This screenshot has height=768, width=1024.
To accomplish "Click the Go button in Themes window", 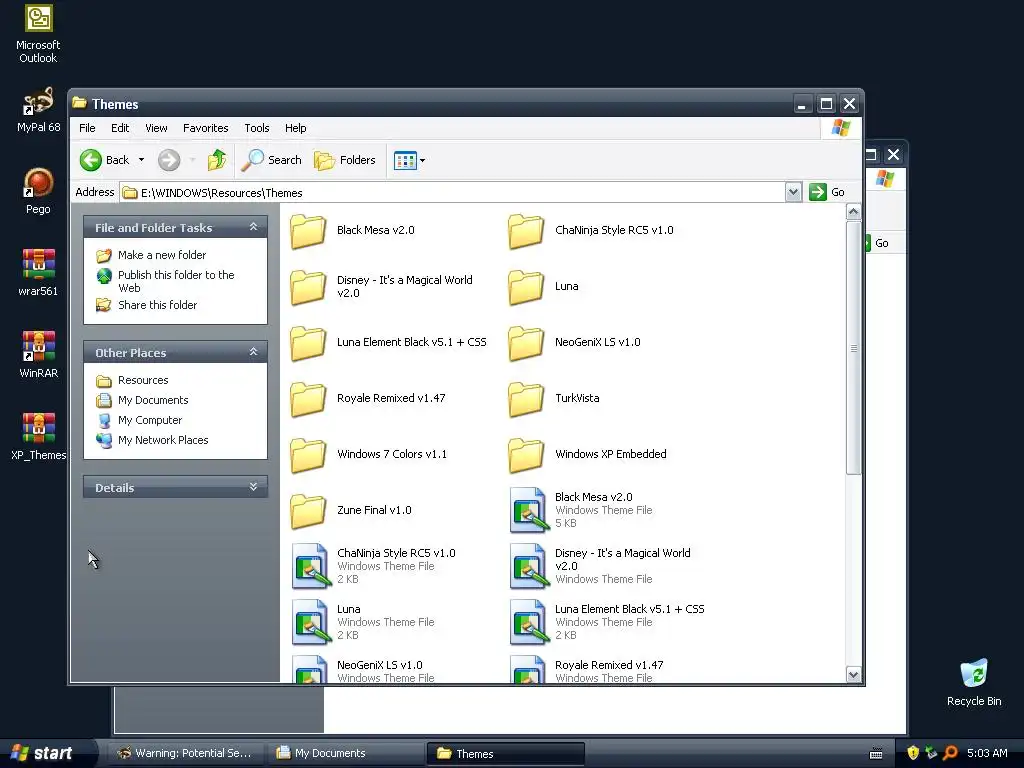I will coord(827,192).
